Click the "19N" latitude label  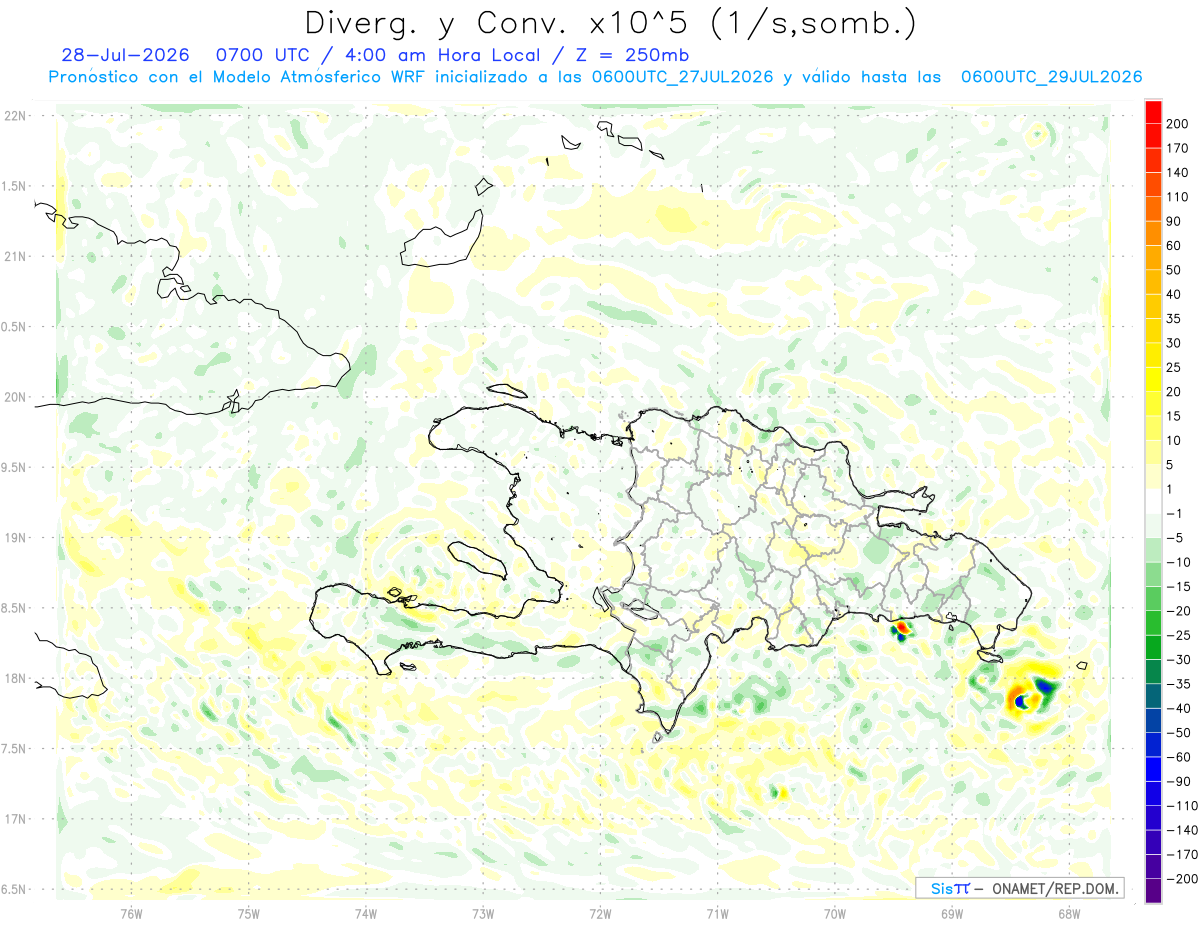[16, 538]
